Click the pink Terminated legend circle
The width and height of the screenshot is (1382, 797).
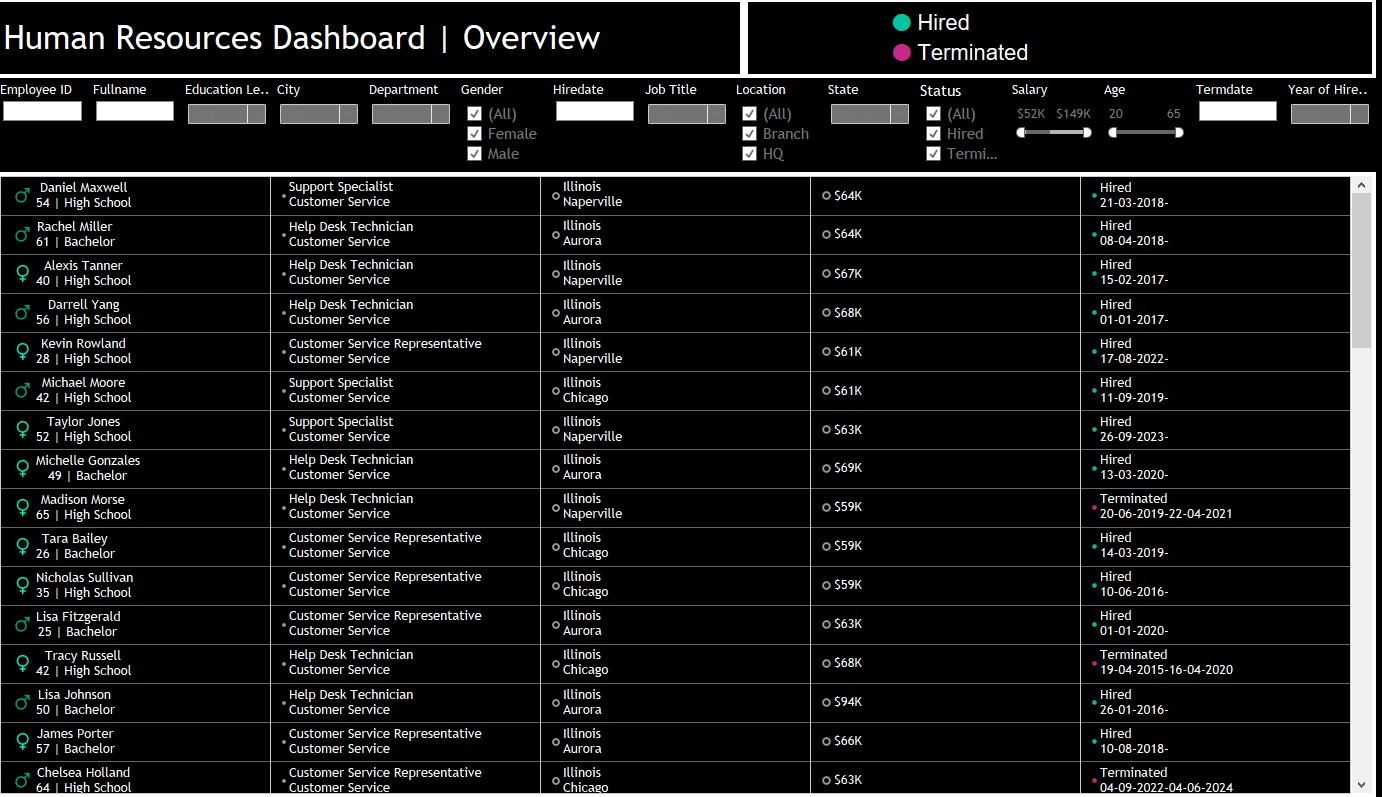[x=902, y=53]
